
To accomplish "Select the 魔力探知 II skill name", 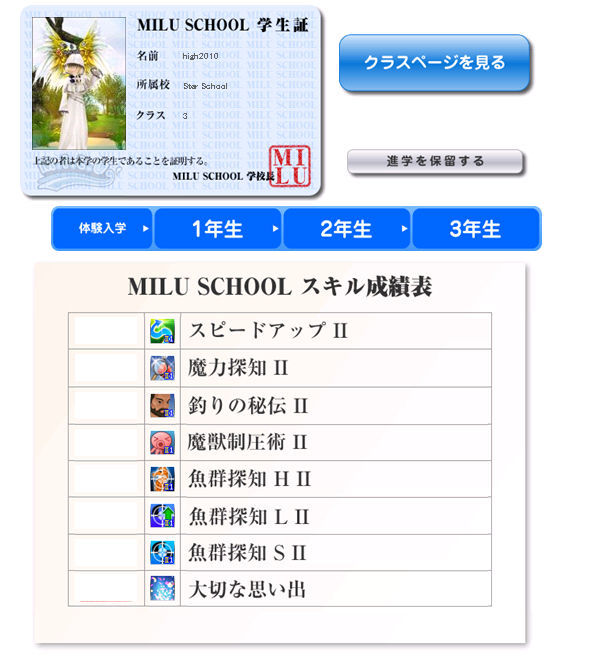I will pyautogui.click(x=238, y=368).
